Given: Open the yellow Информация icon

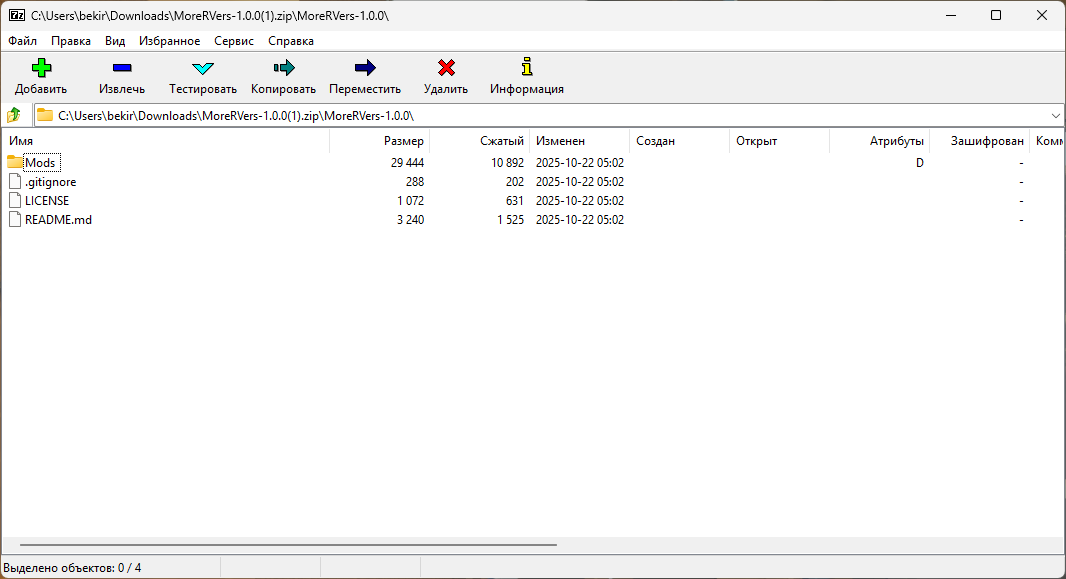Looking at the screenshot, I should click(x=526, y=68).
